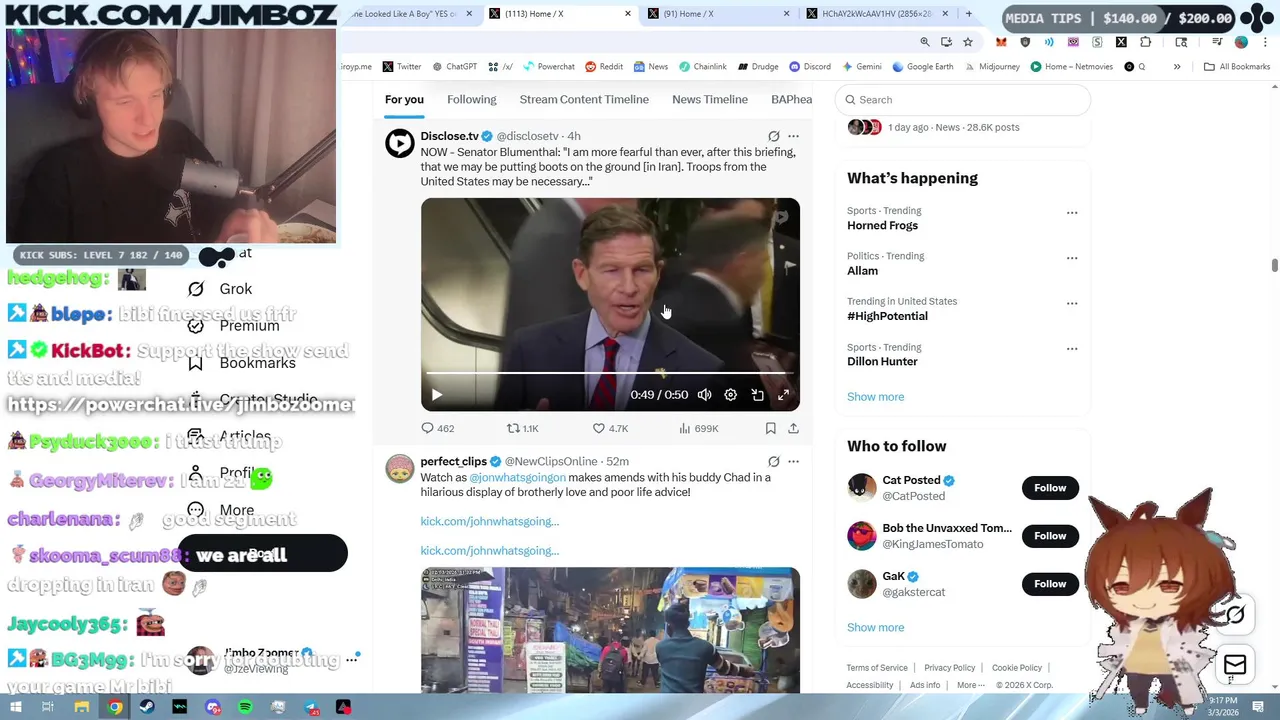Open the News Timeline tab
The image size is (1280, 720).
point(710,99)
